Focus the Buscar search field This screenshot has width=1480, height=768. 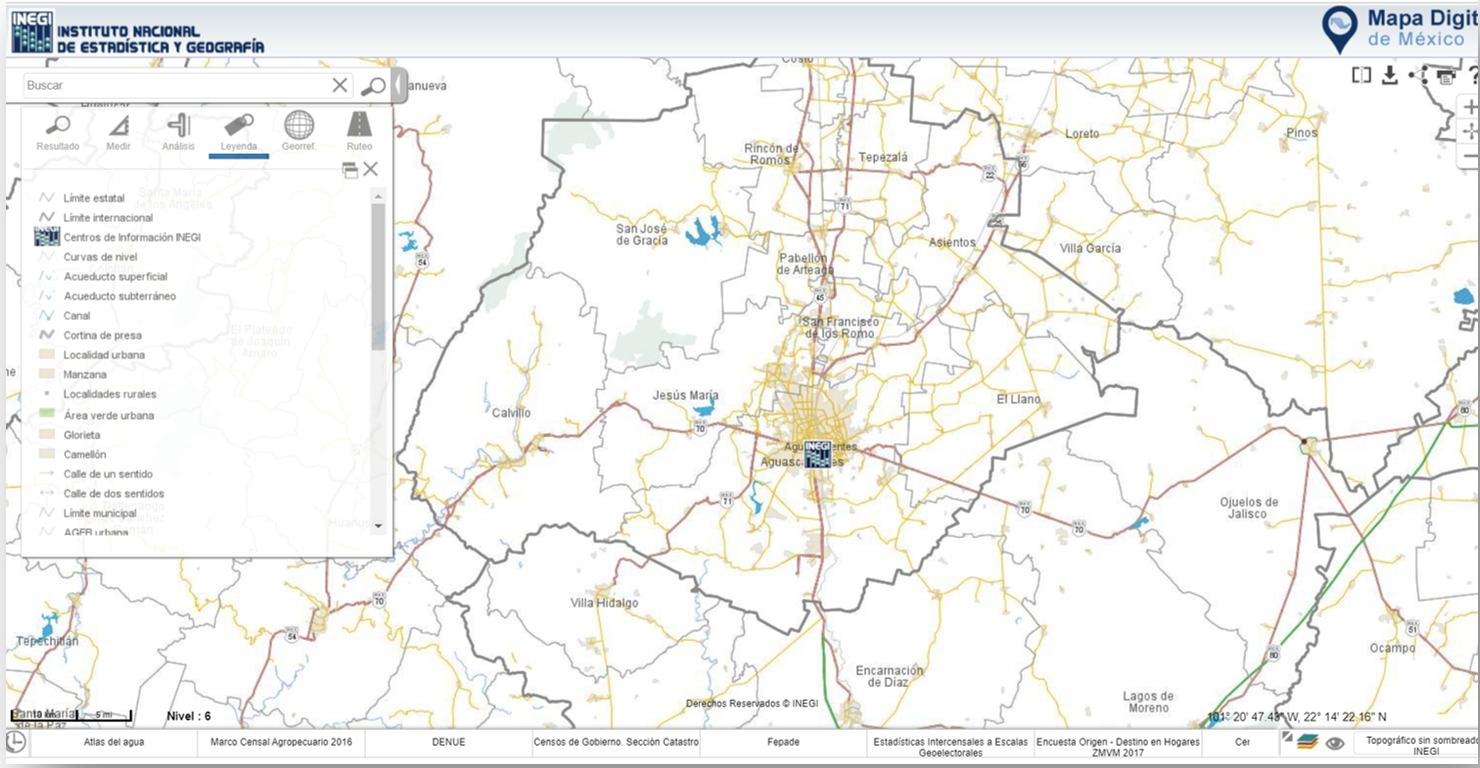(x=177, y=86)
